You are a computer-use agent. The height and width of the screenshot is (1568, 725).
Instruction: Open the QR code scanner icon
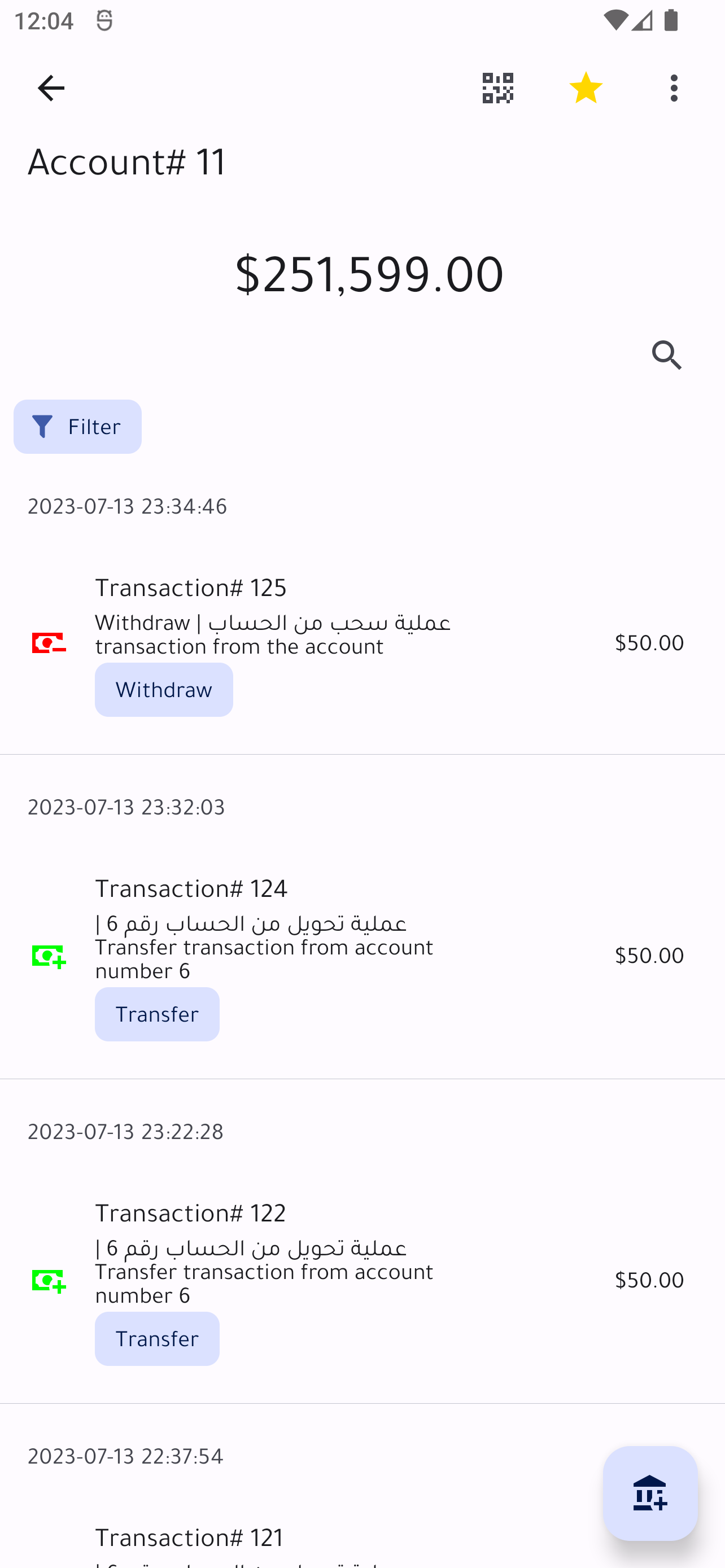[x=498, y=88]
